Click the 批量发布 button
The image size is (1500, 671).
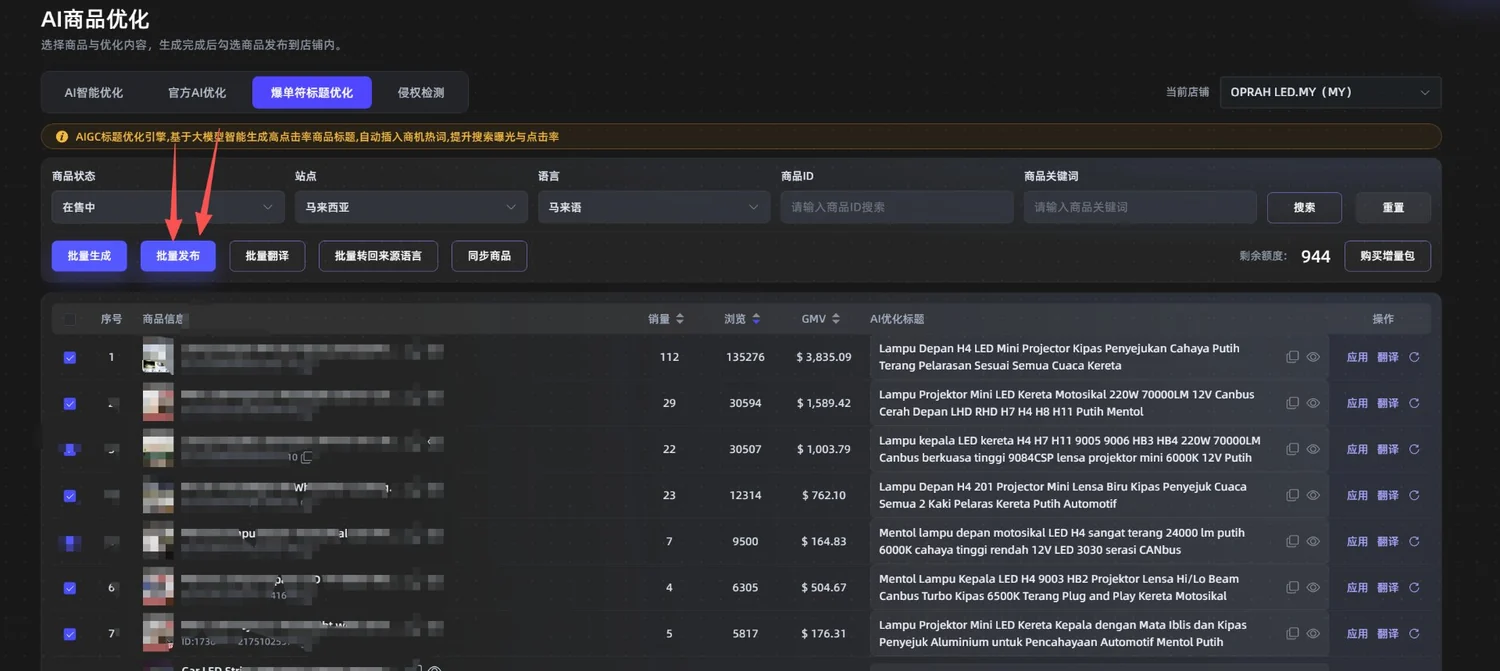pyautogui.click(x=178, y=256)
